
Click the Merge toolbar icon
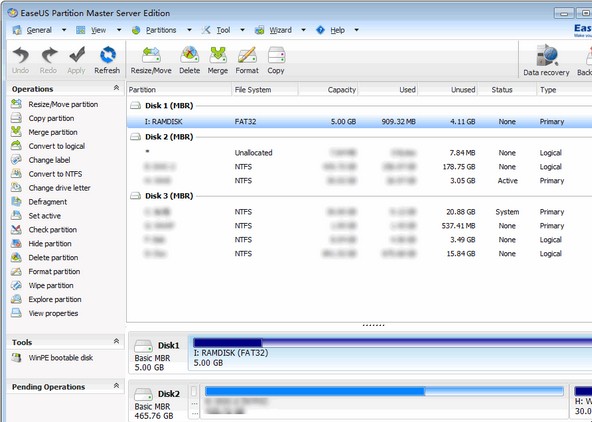(218, 55)
